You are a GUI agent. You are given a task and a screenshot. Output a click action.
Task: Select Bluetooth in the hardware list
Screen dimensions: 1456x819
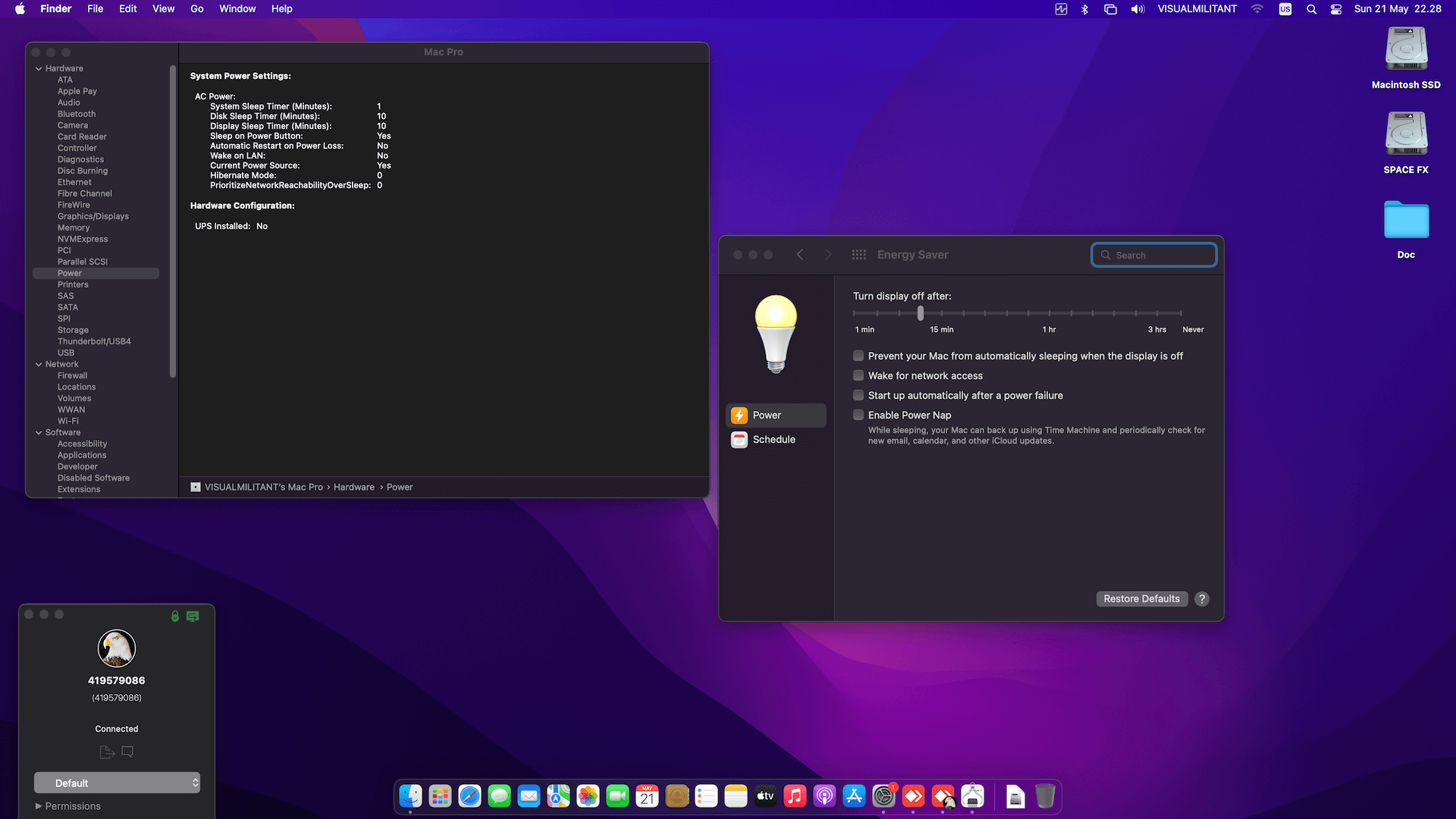tap(77, 114)
